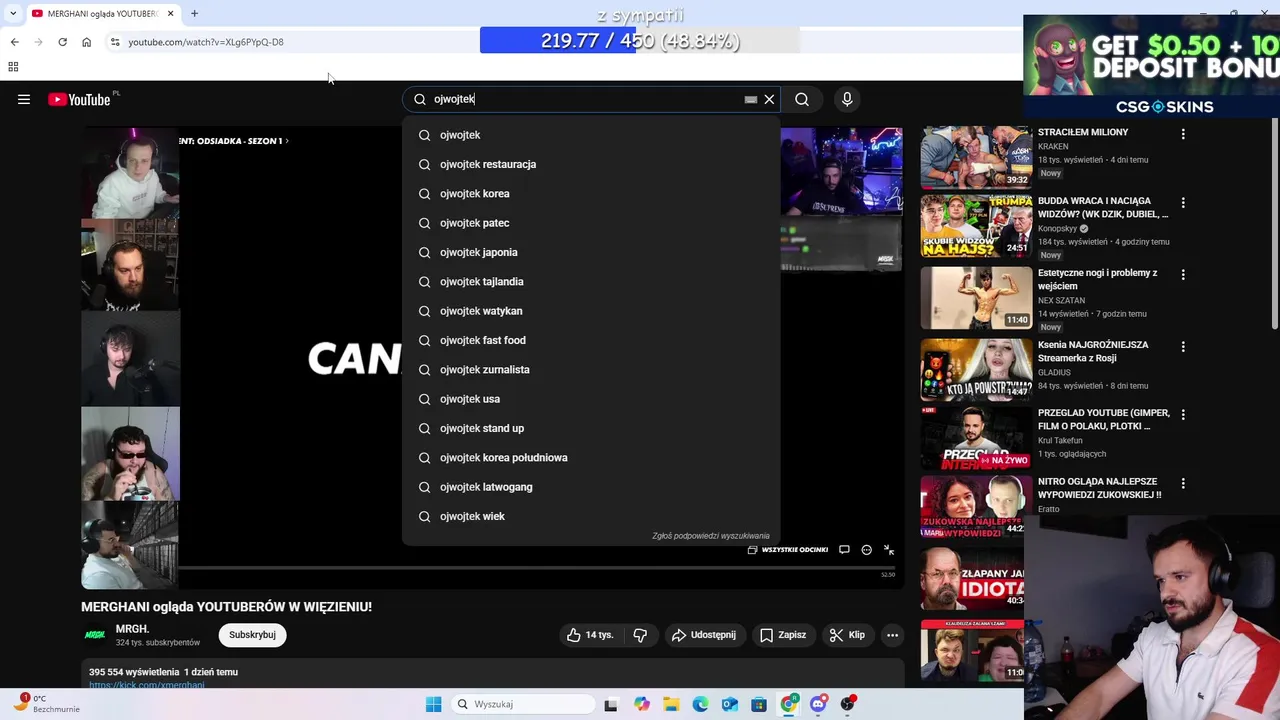Open more actions ellipsis beside Klip
Viewport: 1280px width, 720px height.
(x=892, y=635)
